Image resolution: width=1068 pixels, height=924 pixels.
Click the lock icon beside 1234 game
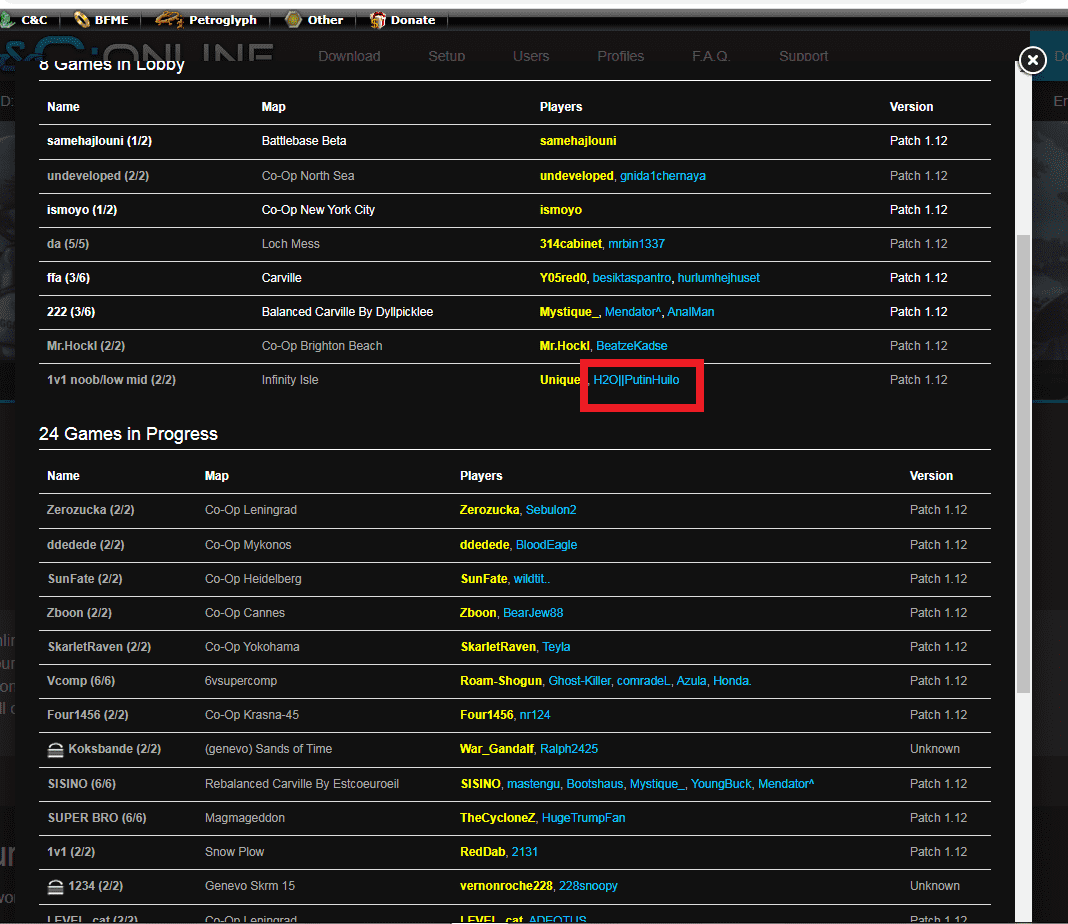56,886
